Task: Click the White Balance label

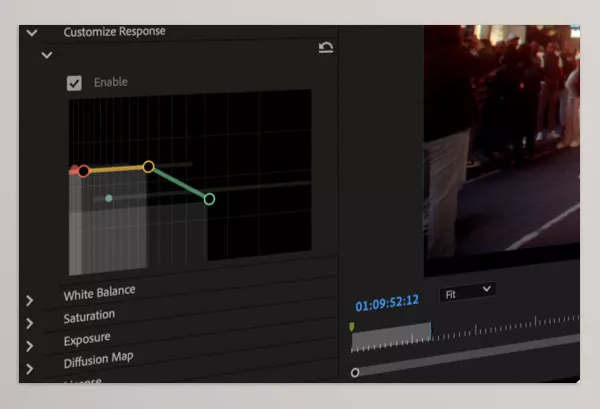Action: (x=99, y=293)
